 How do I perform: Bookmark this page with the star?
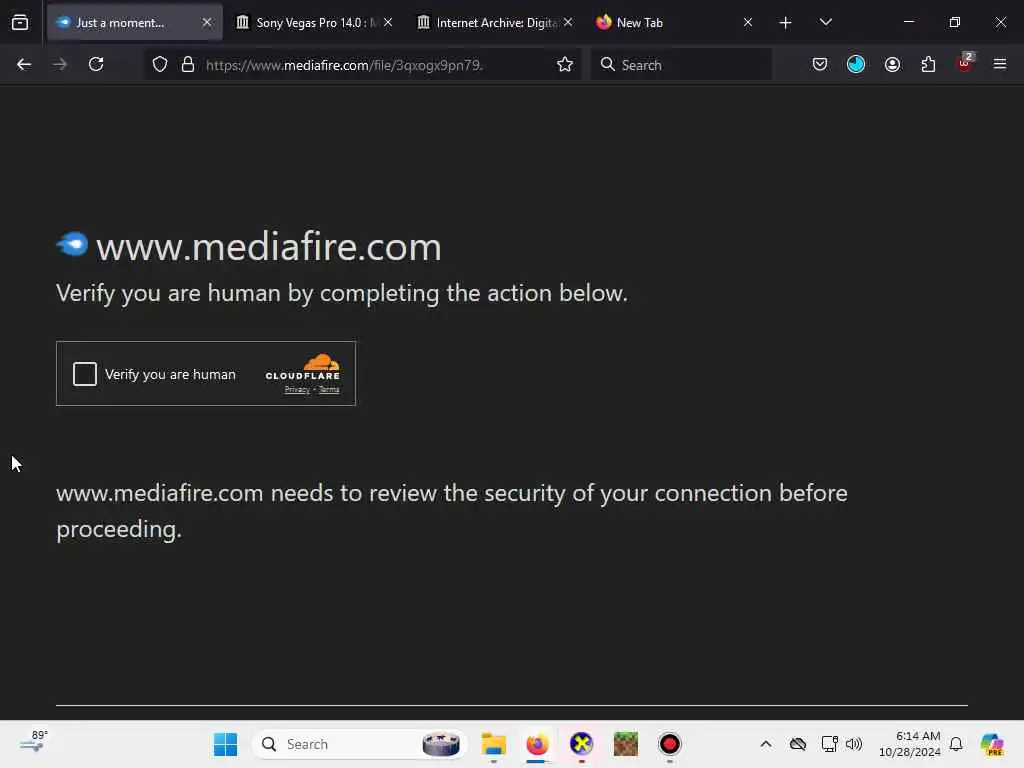[565, 65]
